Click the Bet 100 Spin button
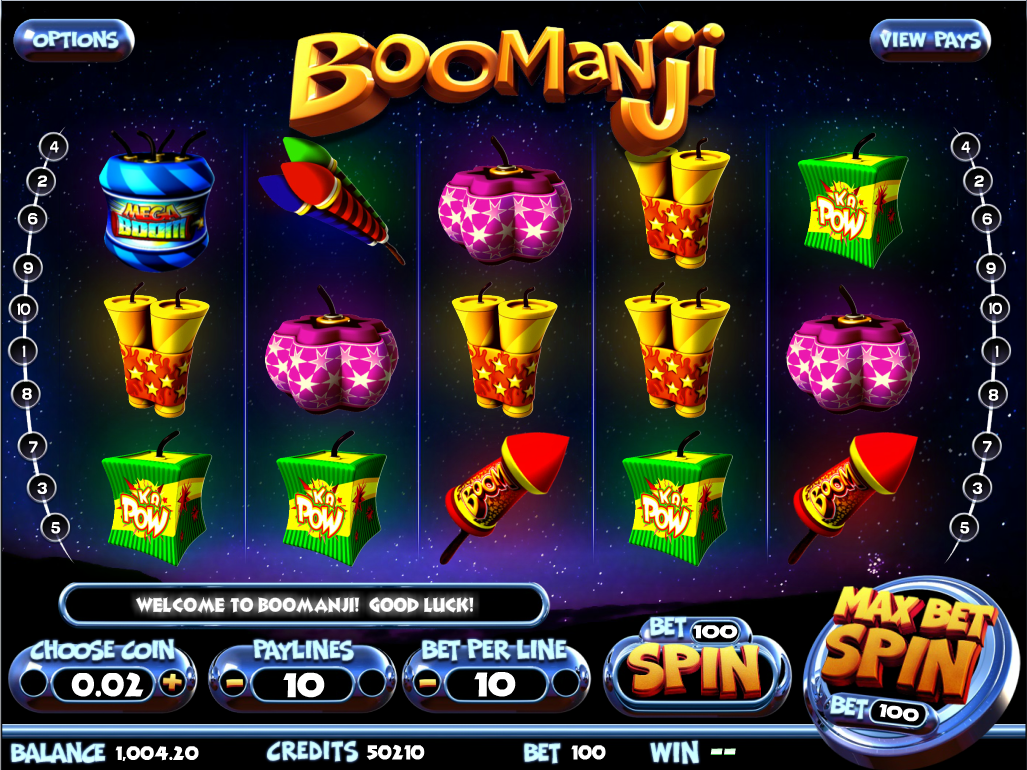This screenshot has height=770, width=1027. click(x=697, y=666)
